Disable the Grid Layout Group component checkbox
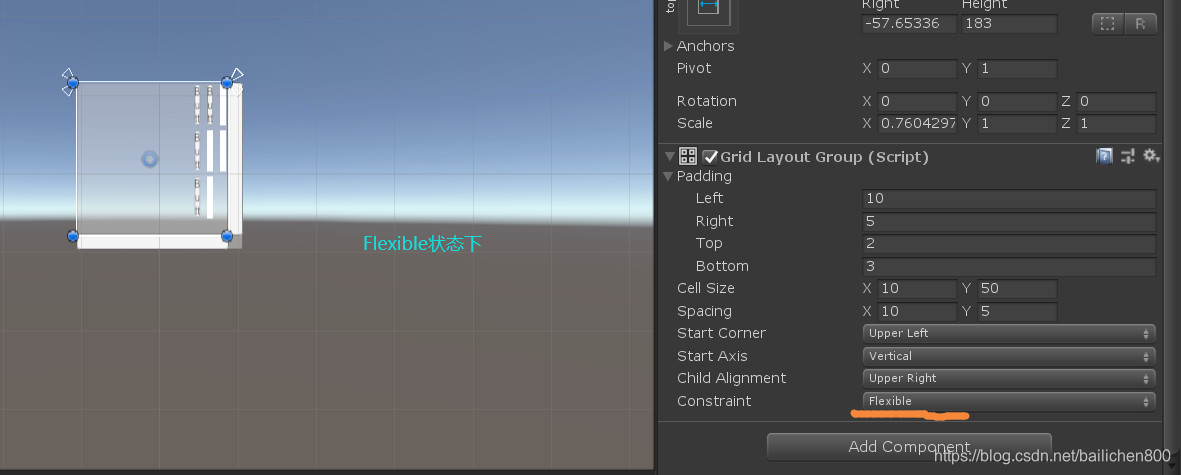 pyautogui.click(x=710, y=157)
